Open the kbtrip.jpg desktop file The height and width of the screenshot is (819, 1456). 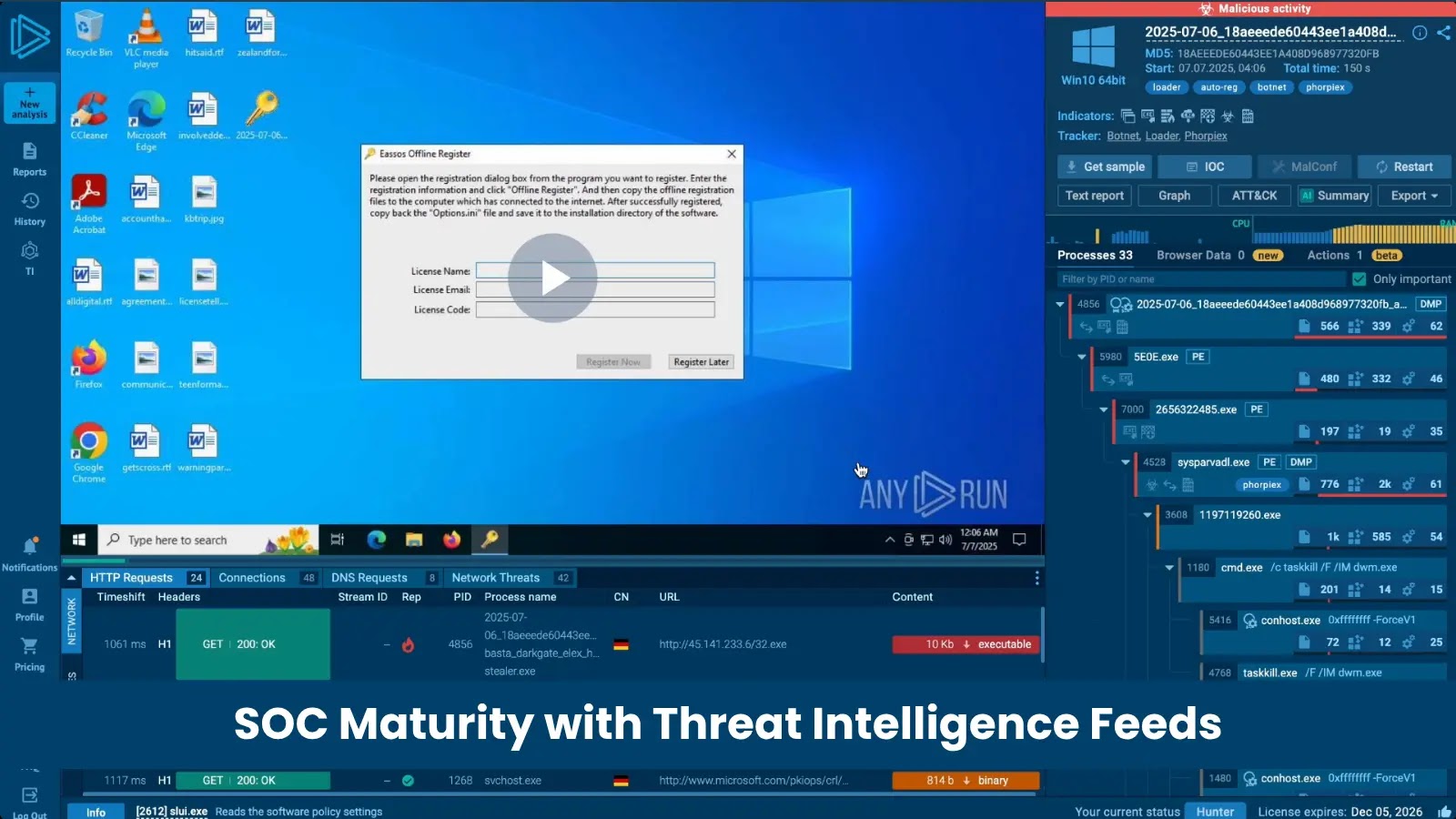pos(204,199)
